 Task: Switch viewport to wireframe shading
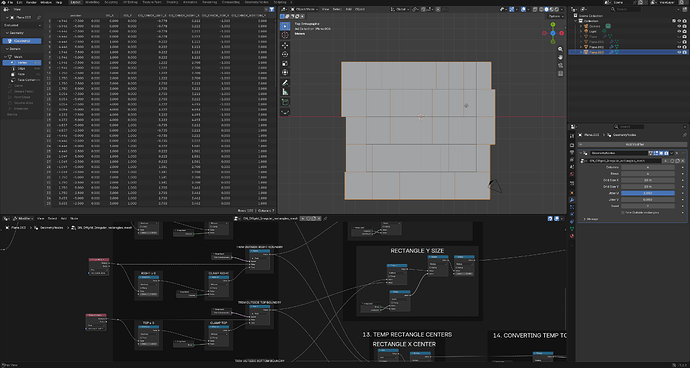pos(541,9)
